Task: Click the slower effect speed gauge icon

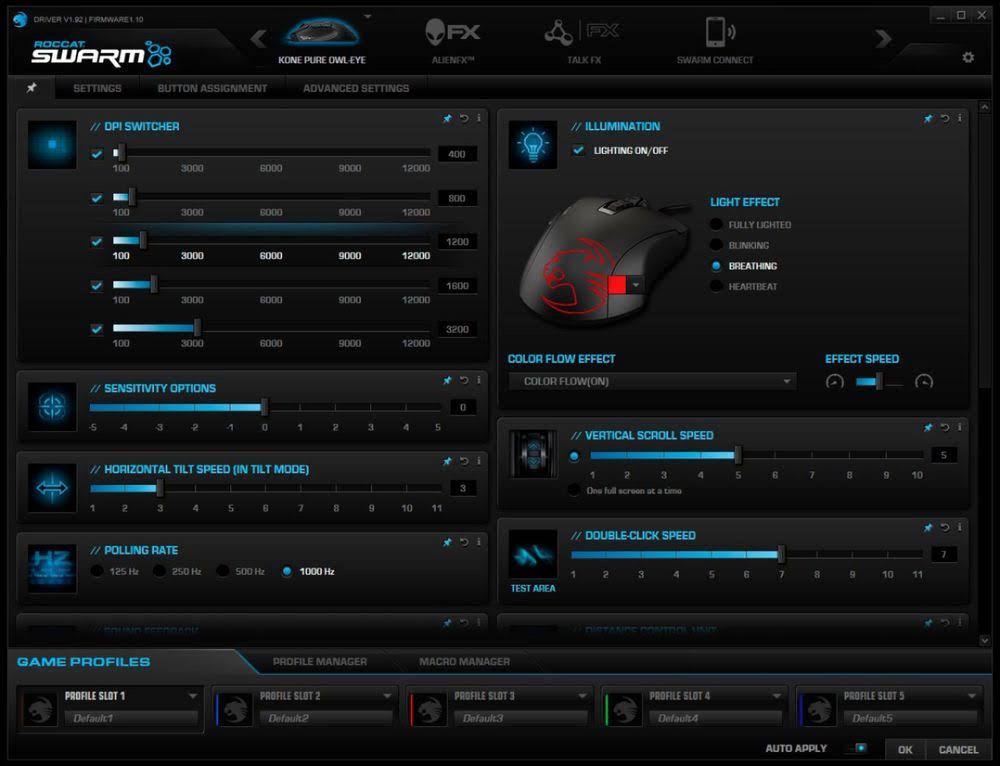Action: (835, 381)
